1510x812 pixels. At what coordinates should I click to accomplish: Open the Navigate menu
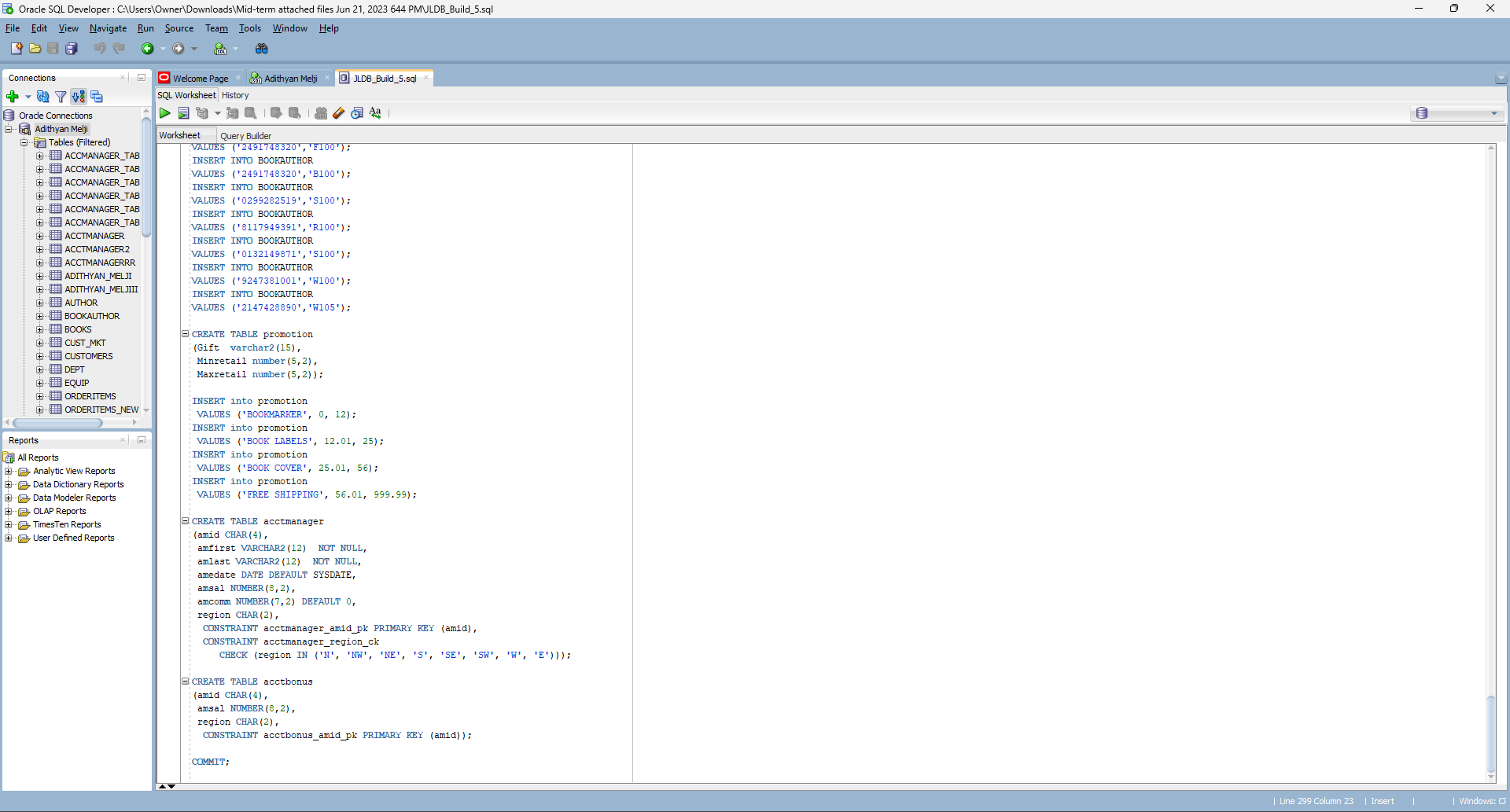coord(108,28)
